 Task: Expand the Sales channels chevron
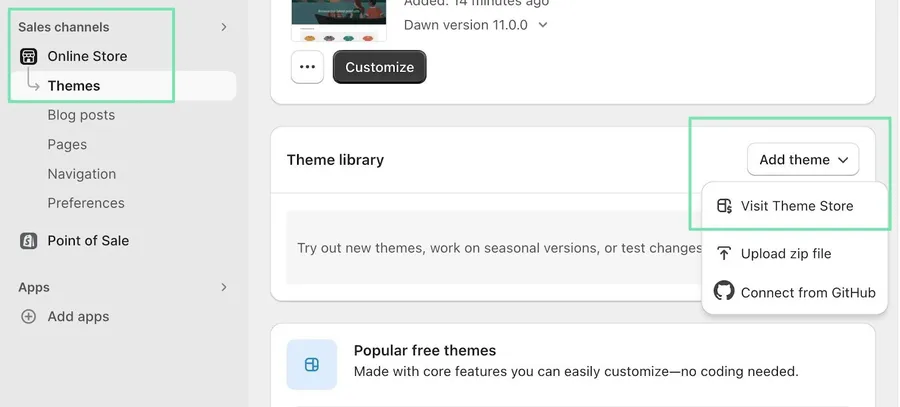coord(224,27)
